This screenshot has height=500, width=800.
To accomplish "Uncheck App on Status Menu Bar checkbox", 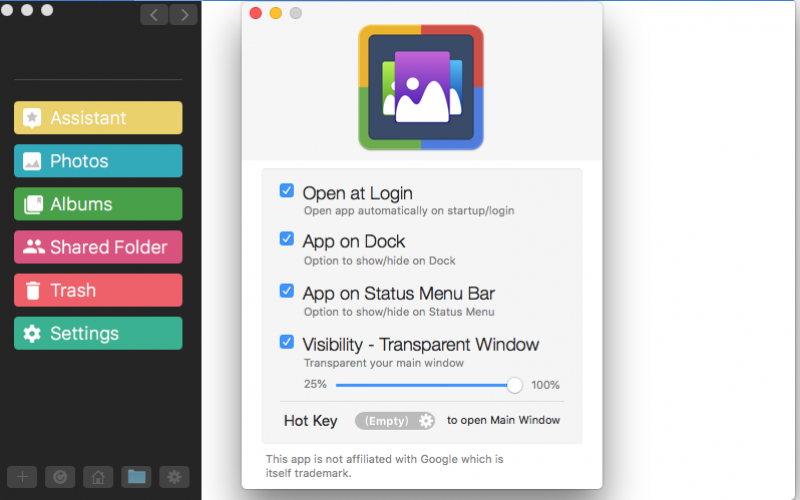I will click(287, 291).
